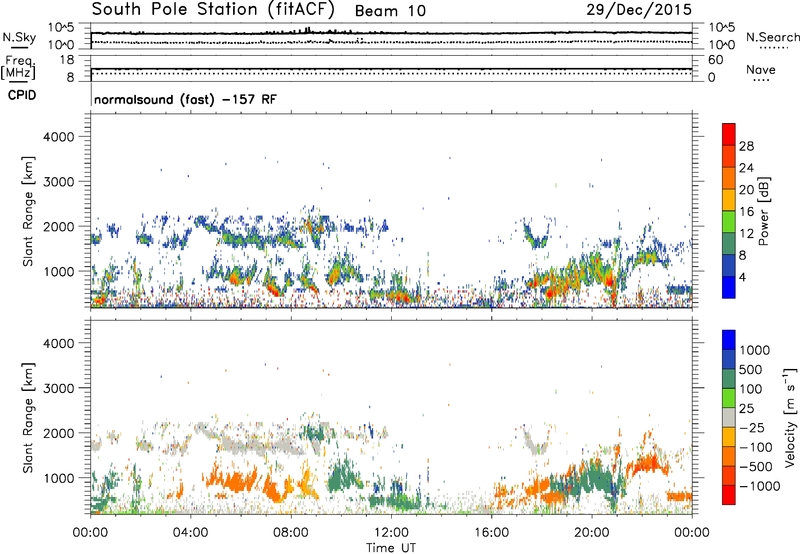800x554 pixels.
Task: Click the '24' tick on Power scale
Action: (x=746, y=168)
